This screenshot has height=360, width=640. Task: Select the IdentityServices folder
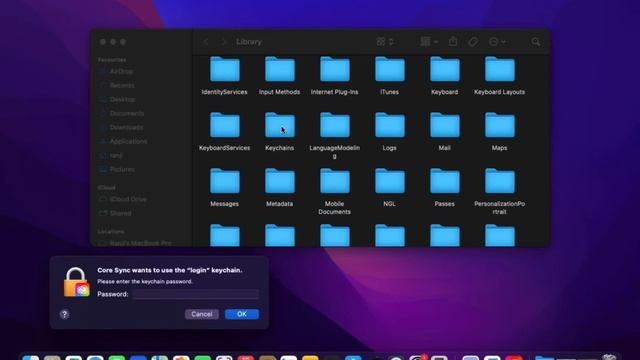pos(224,76)
